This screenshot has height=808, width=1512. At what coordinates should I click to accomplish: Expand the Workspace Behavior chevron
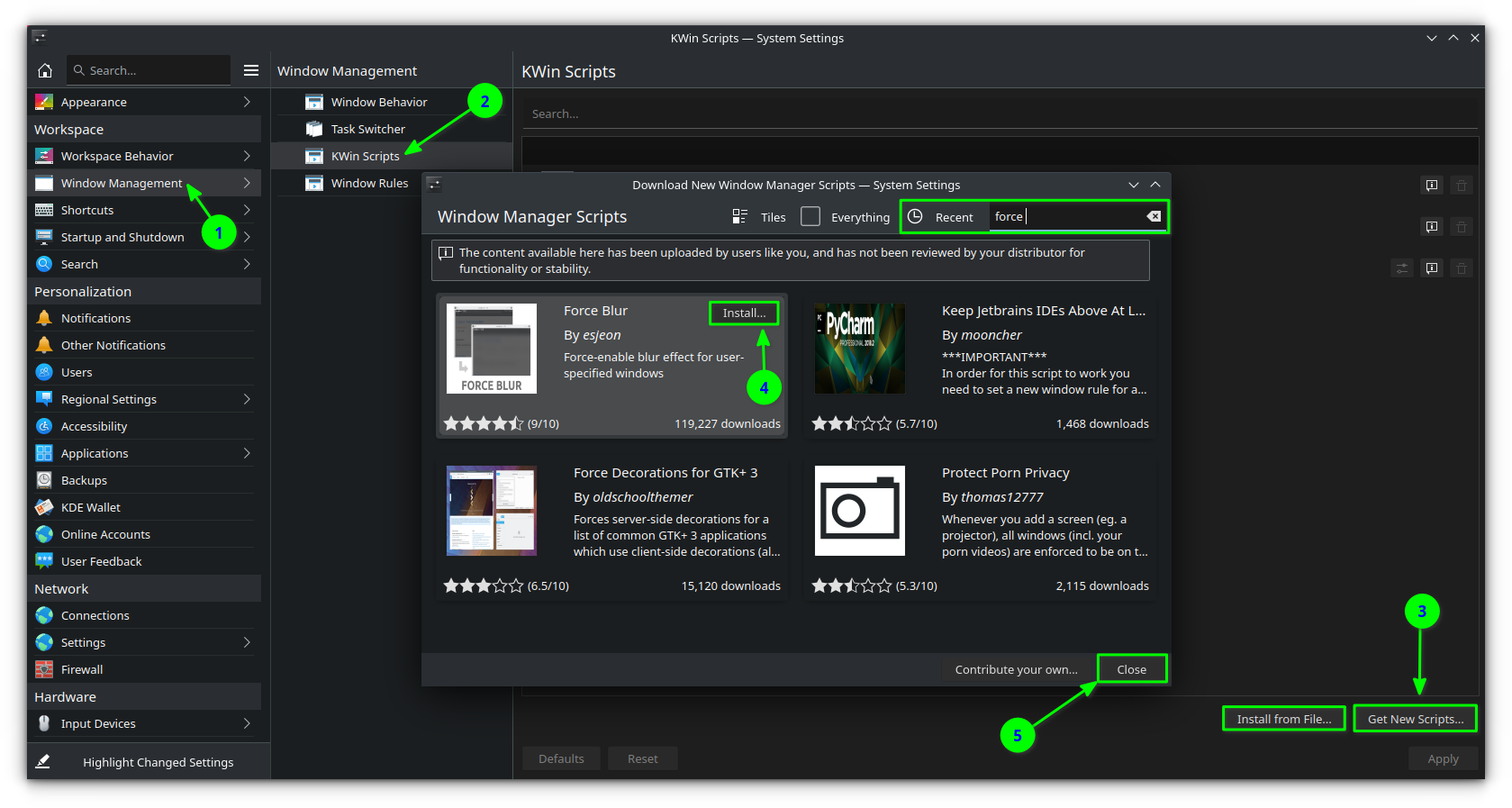pyautogui.click(x=247, y=156)
